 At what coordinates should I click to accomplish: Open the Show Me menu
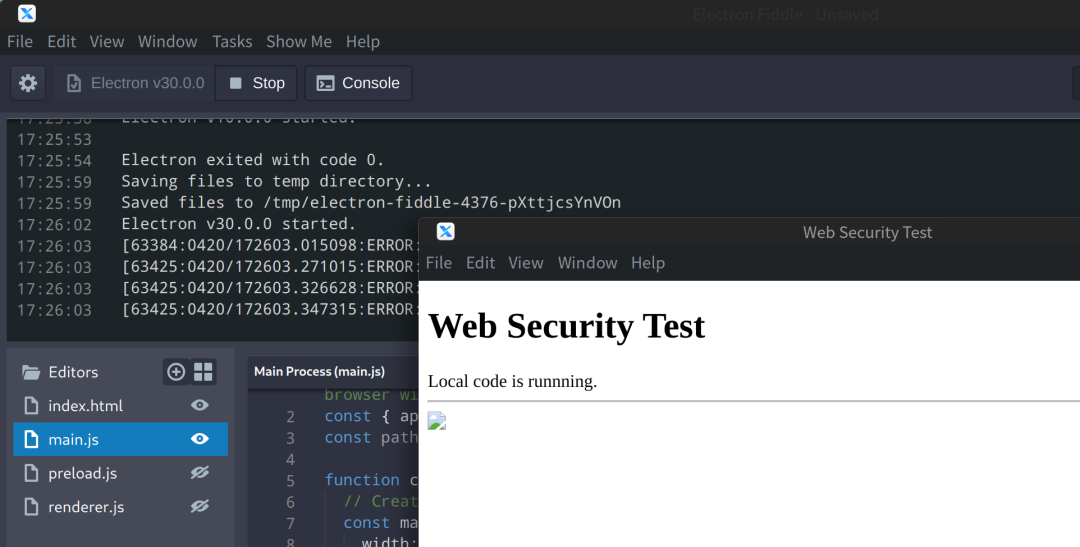[299, 41]
